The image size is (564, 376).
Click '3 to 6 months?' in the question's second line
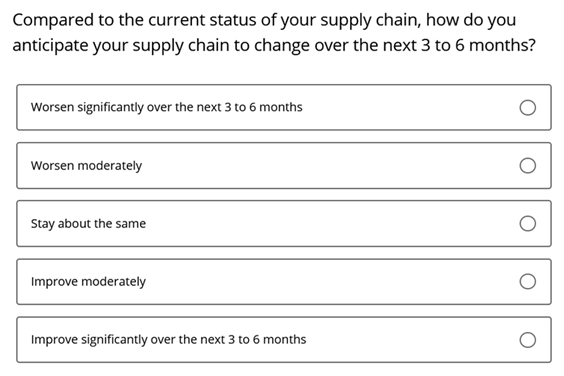[x=478, y=45]
